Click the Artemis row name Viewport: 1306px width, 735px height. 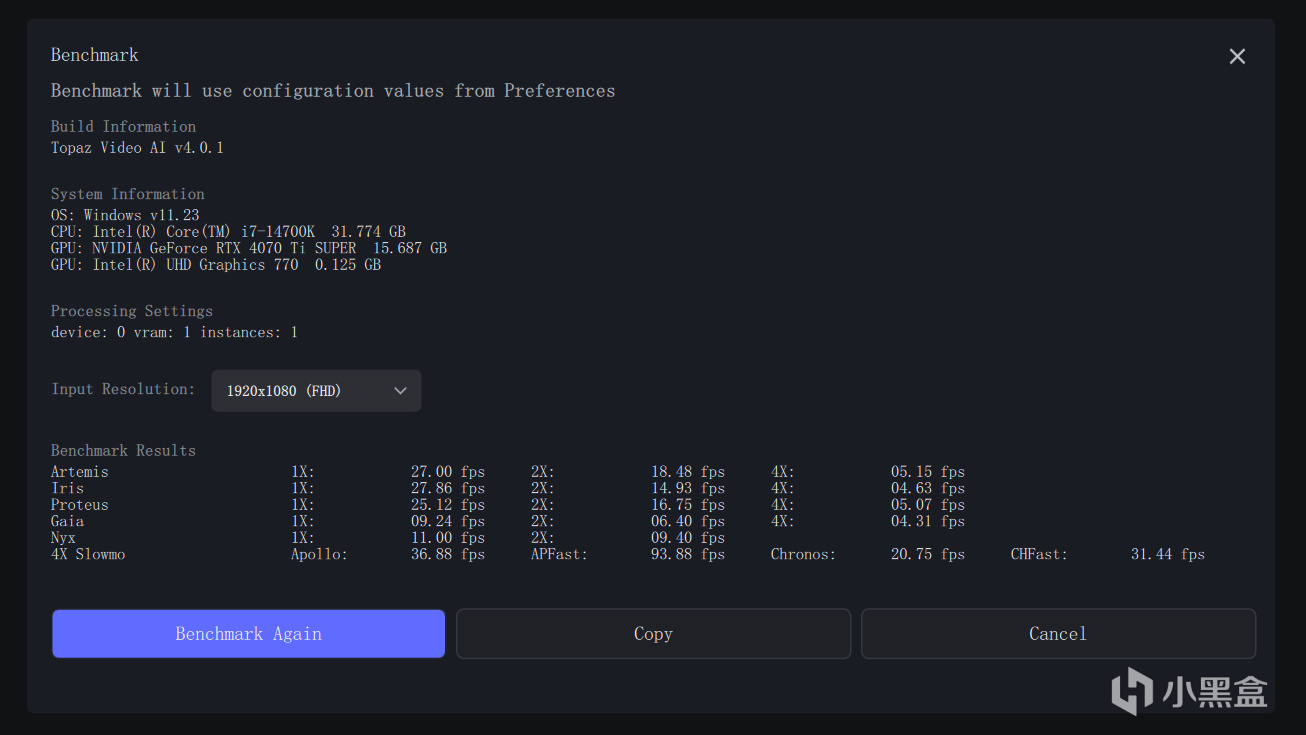tap(80, 472)
